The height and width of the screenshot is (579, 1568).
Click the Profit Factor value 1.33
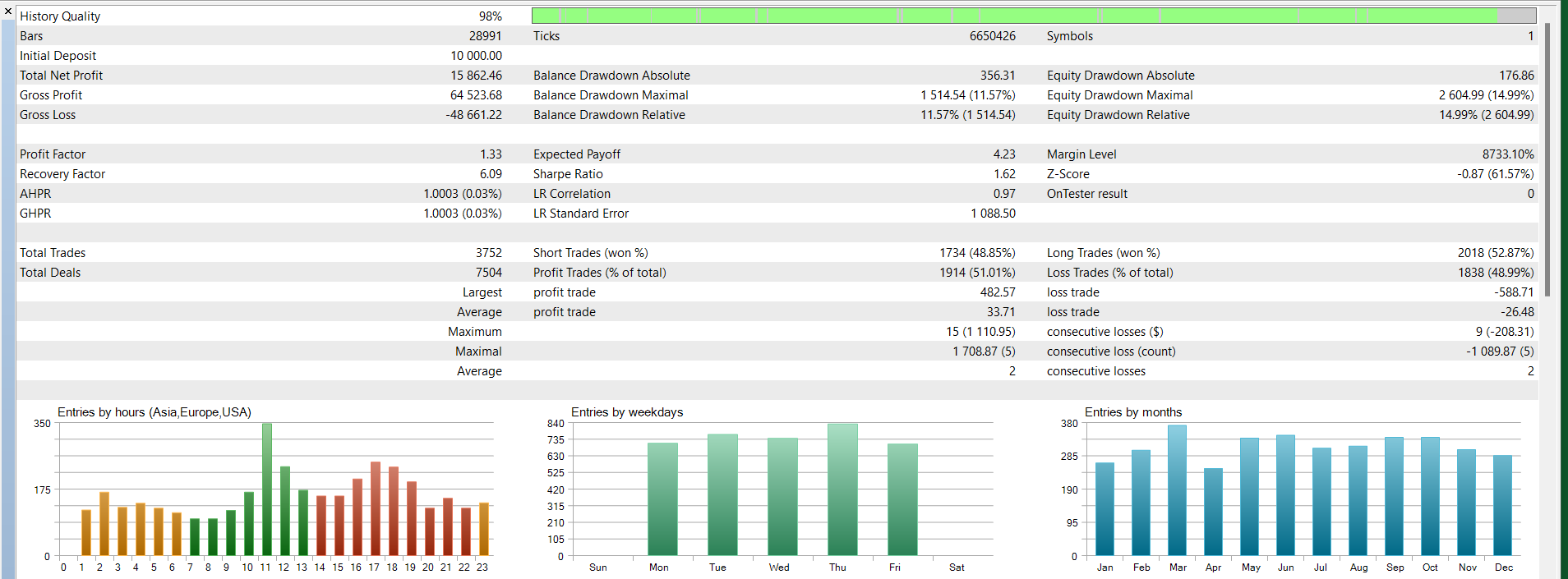pyautogui.click(x=491, y=154)
